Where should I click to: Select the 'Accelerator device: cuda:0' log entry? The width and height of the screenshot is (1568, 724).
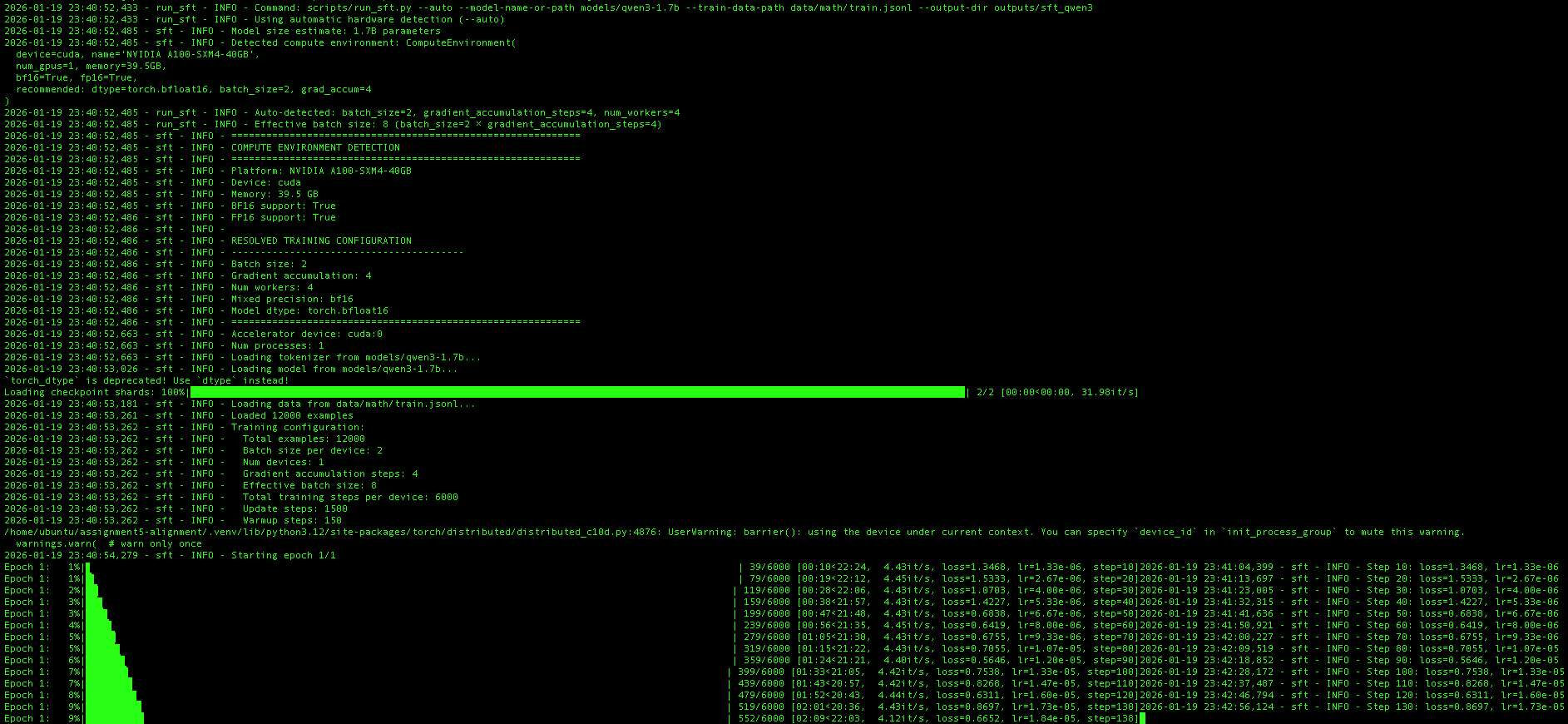(x=306, y=334)
